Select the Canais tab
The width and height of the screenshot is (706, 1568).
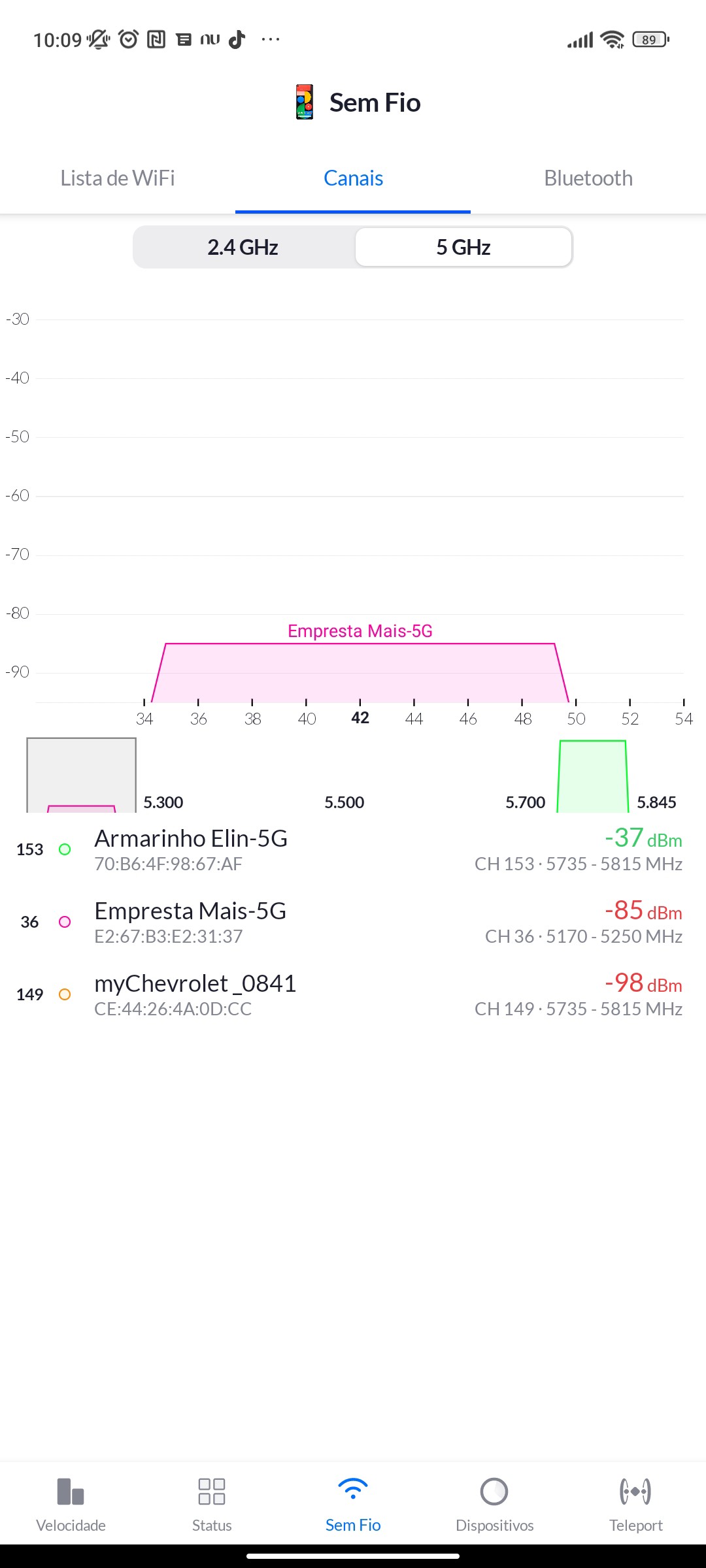[353, 178]
